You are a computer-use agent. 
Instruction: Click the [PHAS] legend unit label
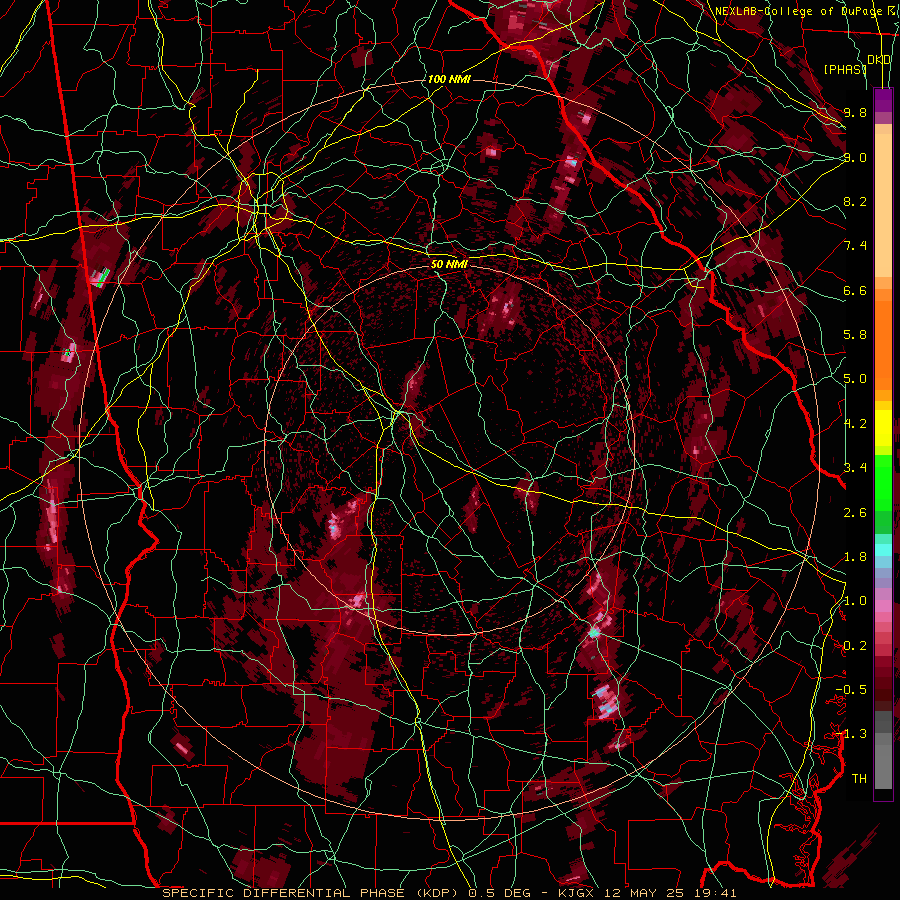[x=845, y=69]
